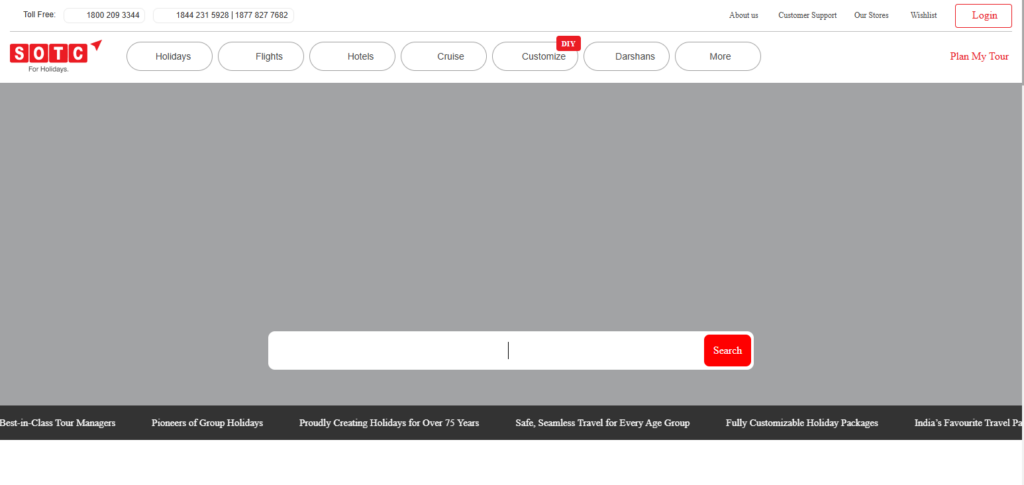Select the Hotels menu item
Viewport: 1024px width, 485px height.
pyautogui.click(x=355, y=57)
